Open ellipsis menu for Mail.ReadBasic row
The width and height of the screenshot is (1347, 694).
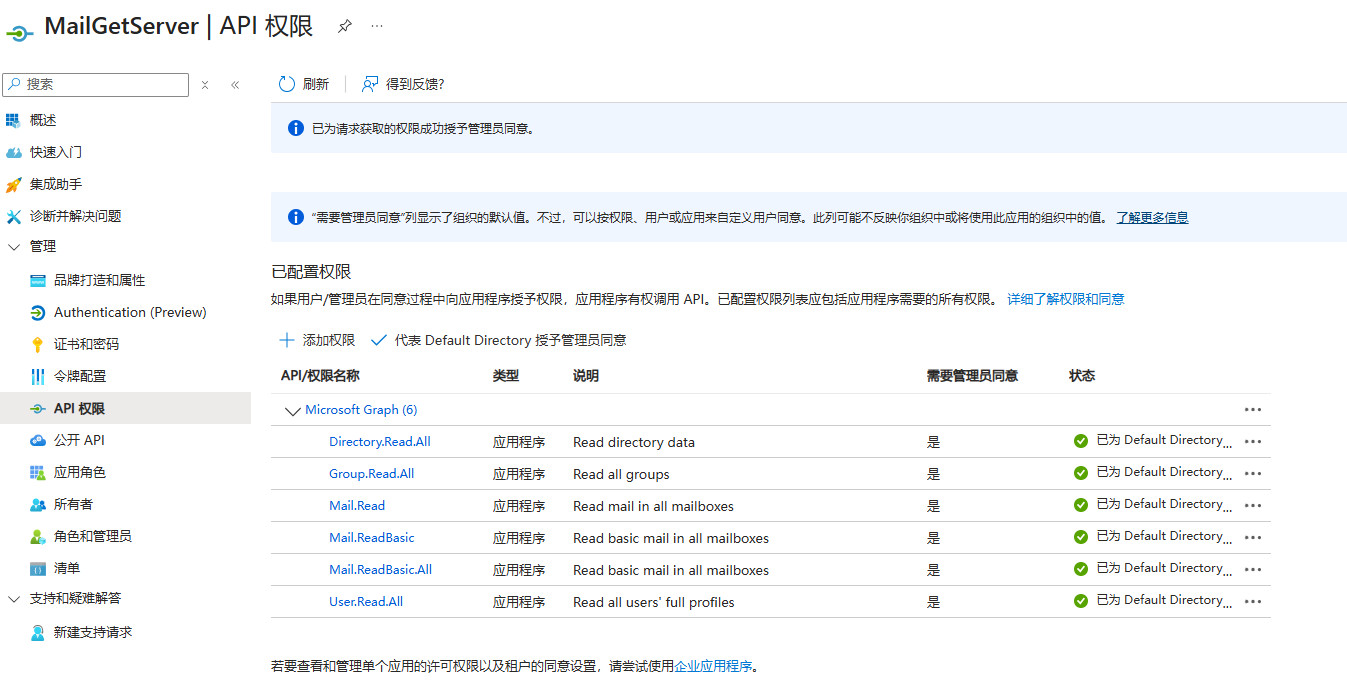point(1253,537)
